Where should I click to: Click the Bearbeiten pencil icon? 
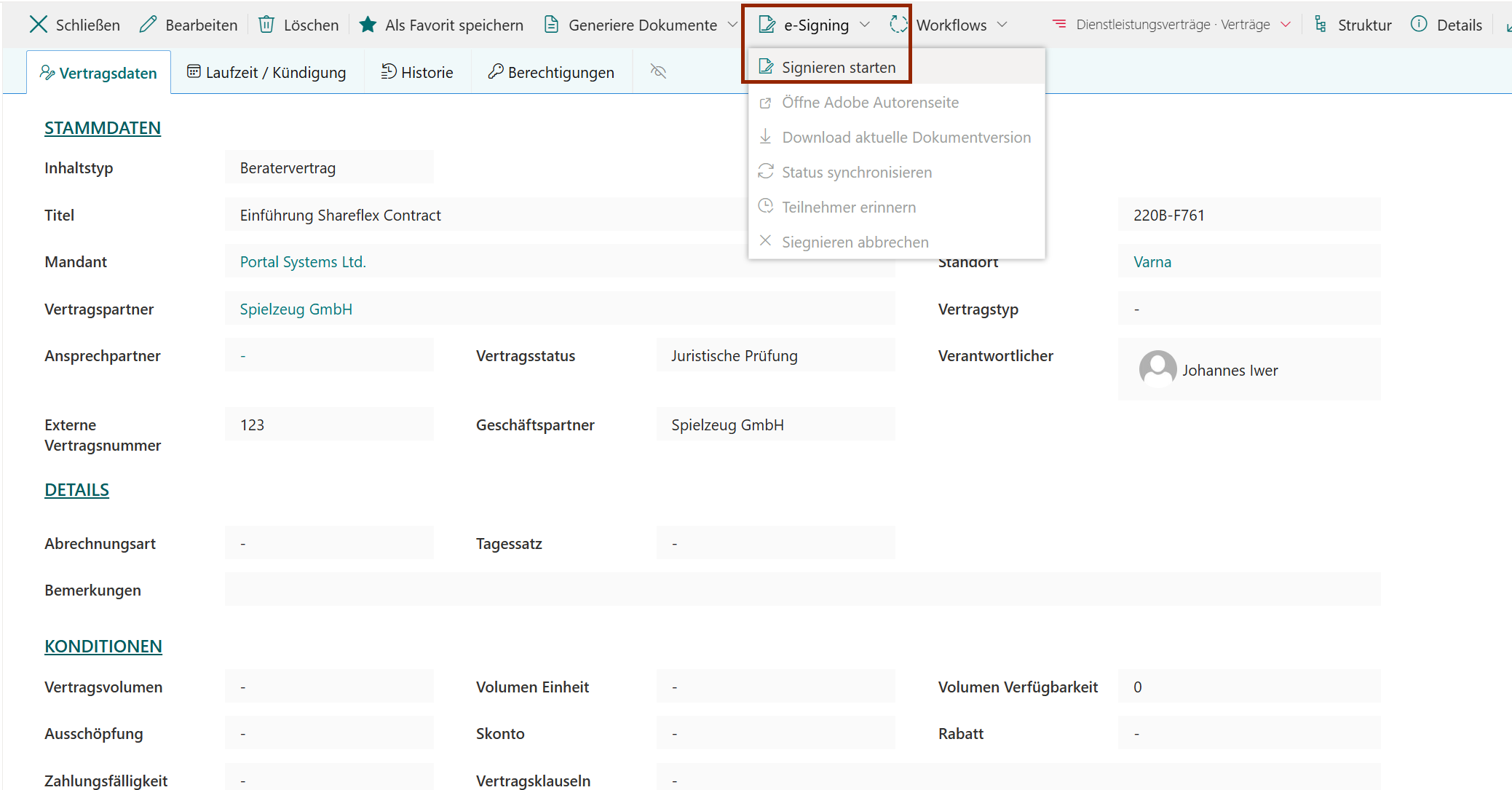coord(148,25)
